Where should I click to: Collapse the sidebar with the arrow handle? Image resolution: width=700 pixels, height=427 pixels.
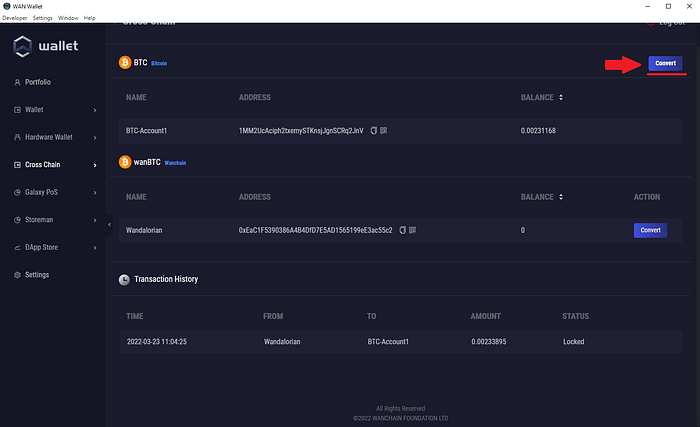click(x=110, y=224)
